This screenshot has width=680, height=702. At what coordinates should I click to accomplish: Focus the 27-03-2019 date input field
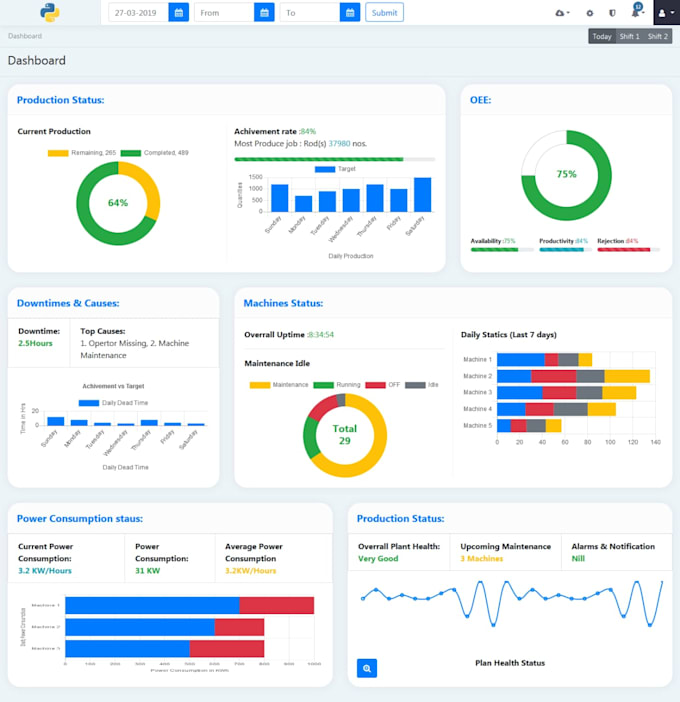[138, 13]
